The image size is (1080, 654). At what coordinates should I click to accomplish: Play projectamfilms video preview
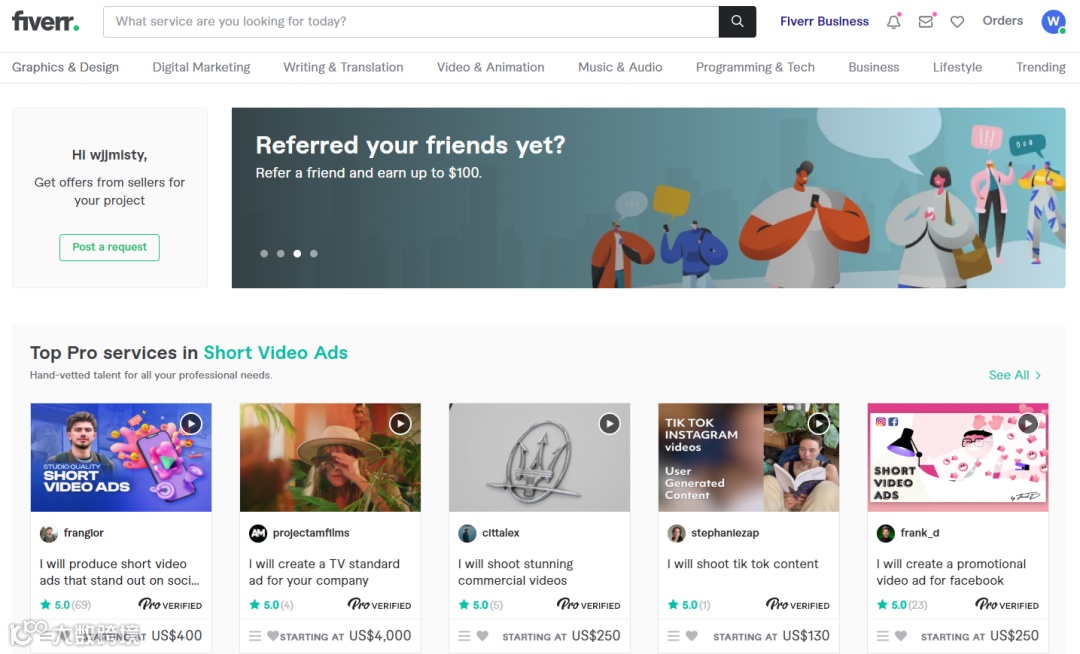coord(400,423)
